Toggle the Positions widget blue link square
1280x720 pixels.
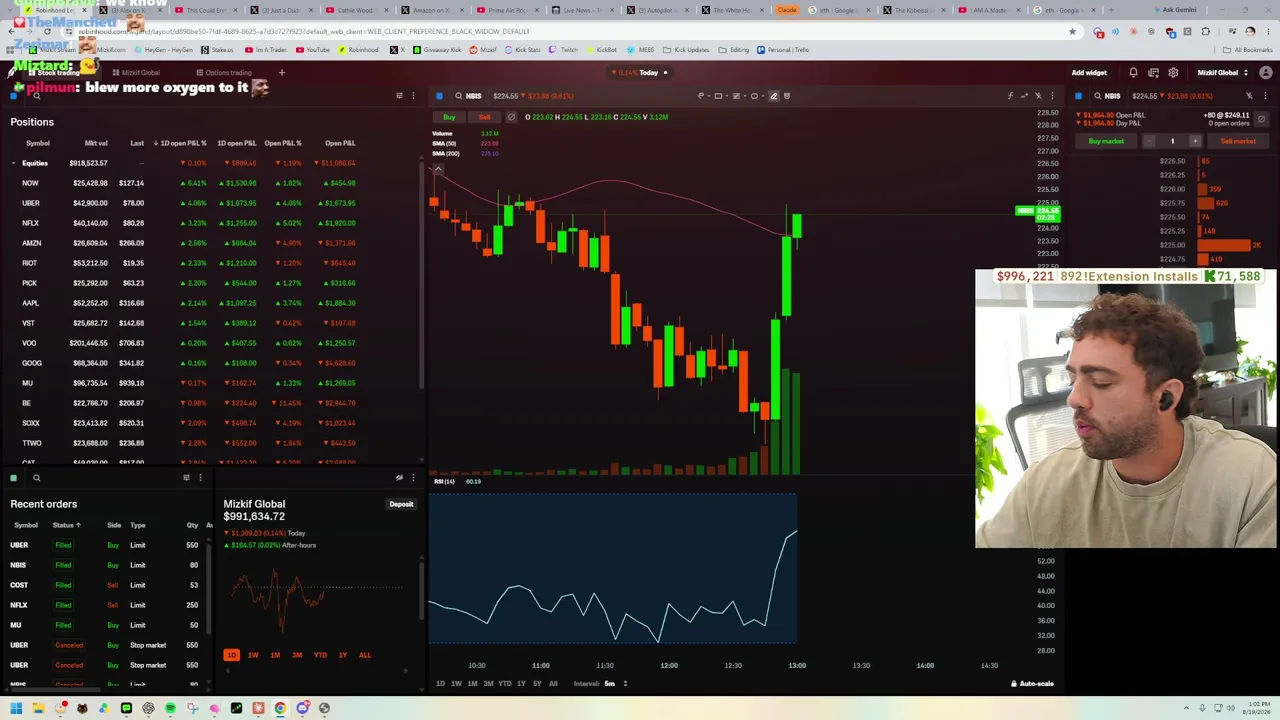tap(14, 96)
